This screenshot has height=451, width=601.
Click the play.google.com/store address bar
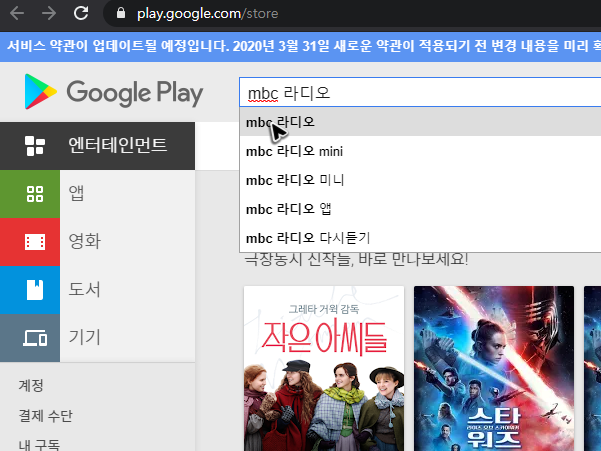click(352, 13)
